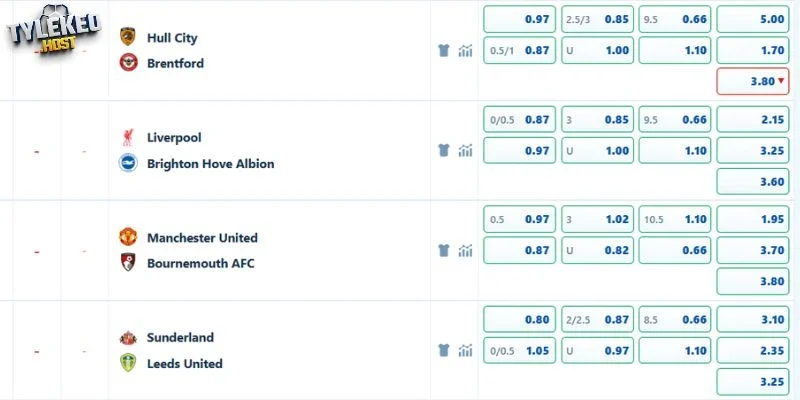The width and height of the screenshot is (800, 400).
Task: Select Leeds United 0/0.5 handicap 1.05
Action: pos(519,351)
